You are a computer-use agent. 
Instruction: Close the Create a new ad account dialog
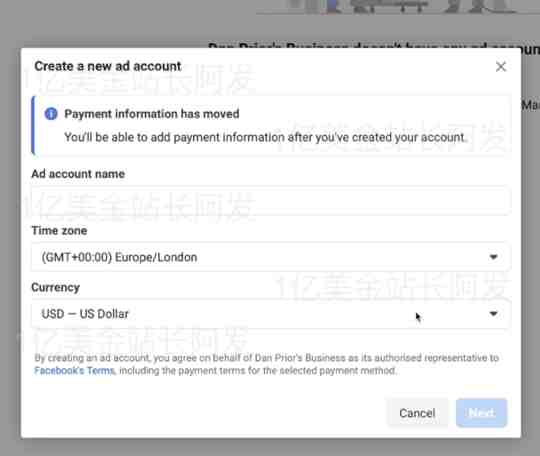(x=501, y=66)
